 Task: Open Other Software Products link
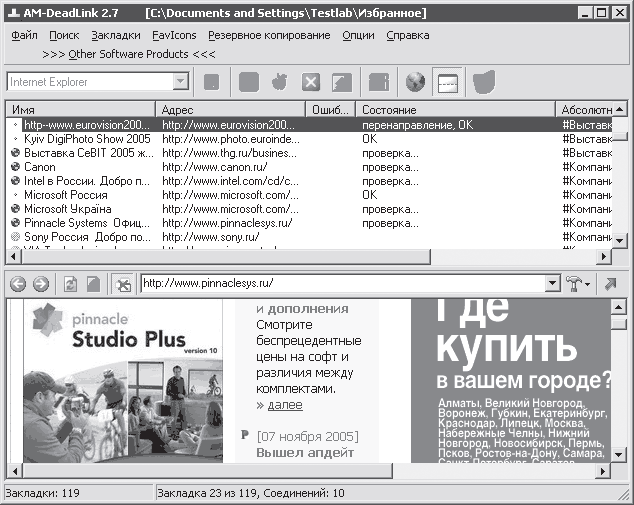[129, 54]
